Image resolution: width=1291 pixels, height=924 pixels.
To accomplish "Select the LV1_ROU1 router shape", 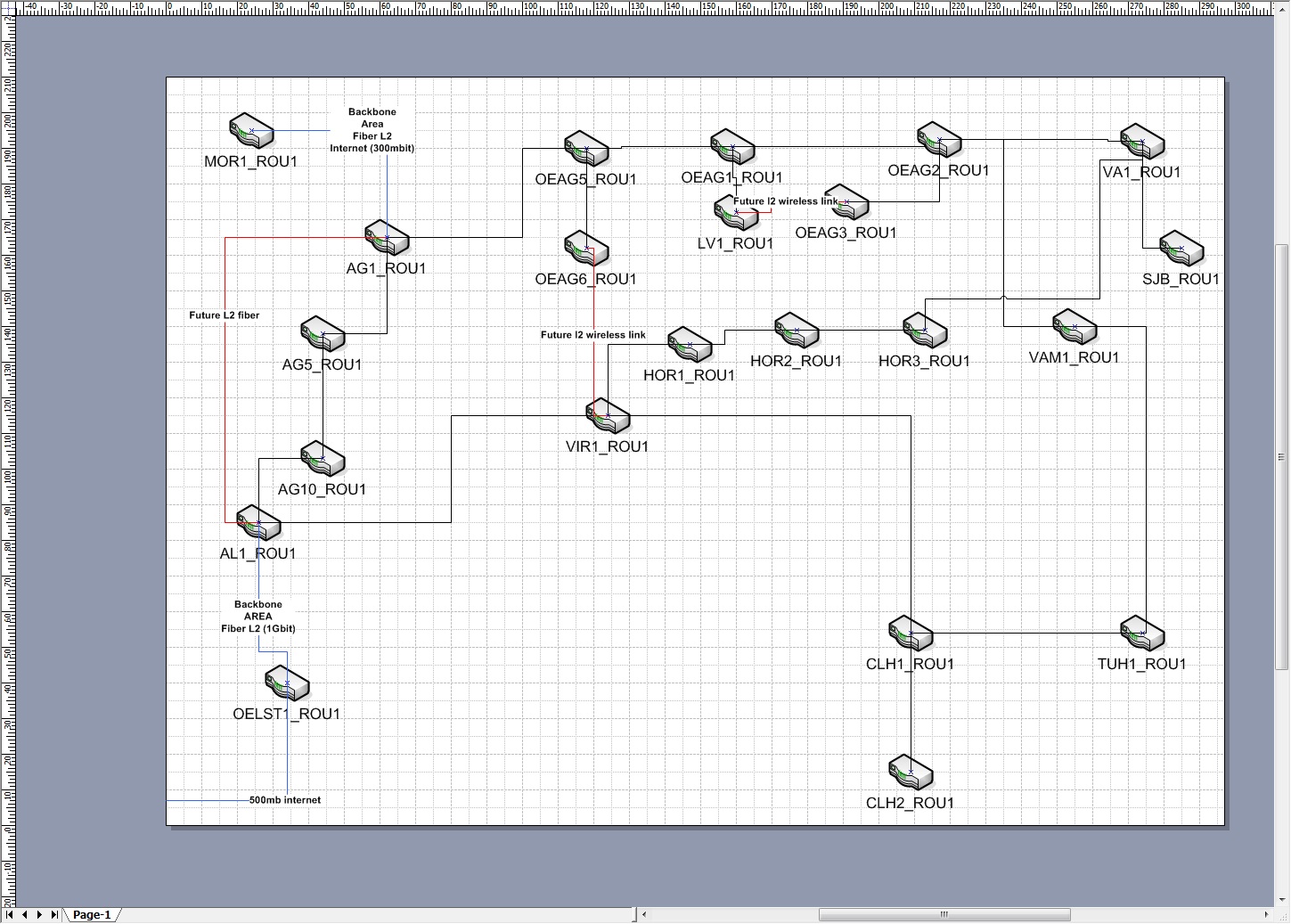I will pyautogui.click(x=738, y=214).
